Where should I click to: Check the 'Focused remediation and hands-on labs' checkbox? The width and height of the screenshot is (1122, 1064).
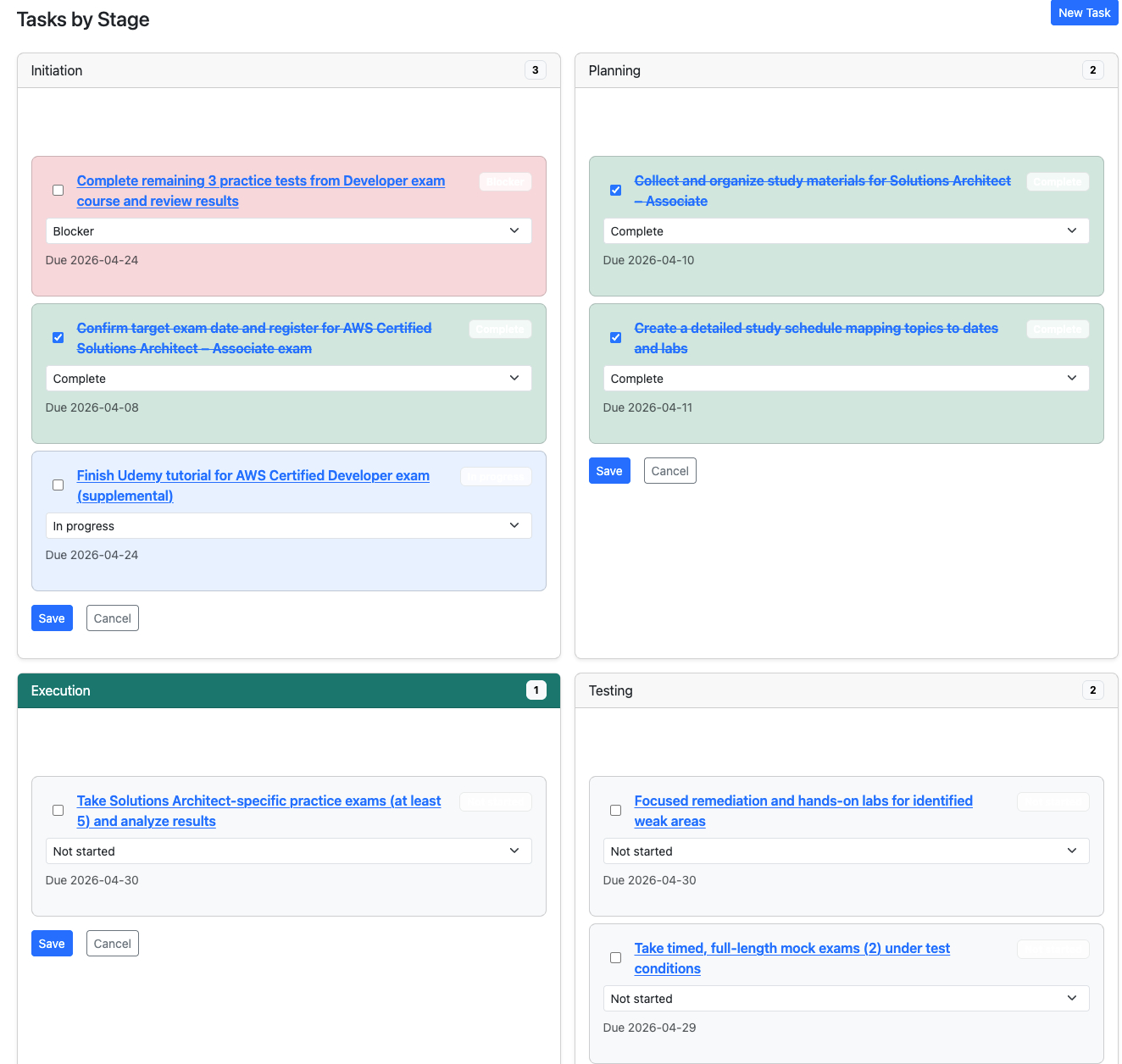[615, 810]
